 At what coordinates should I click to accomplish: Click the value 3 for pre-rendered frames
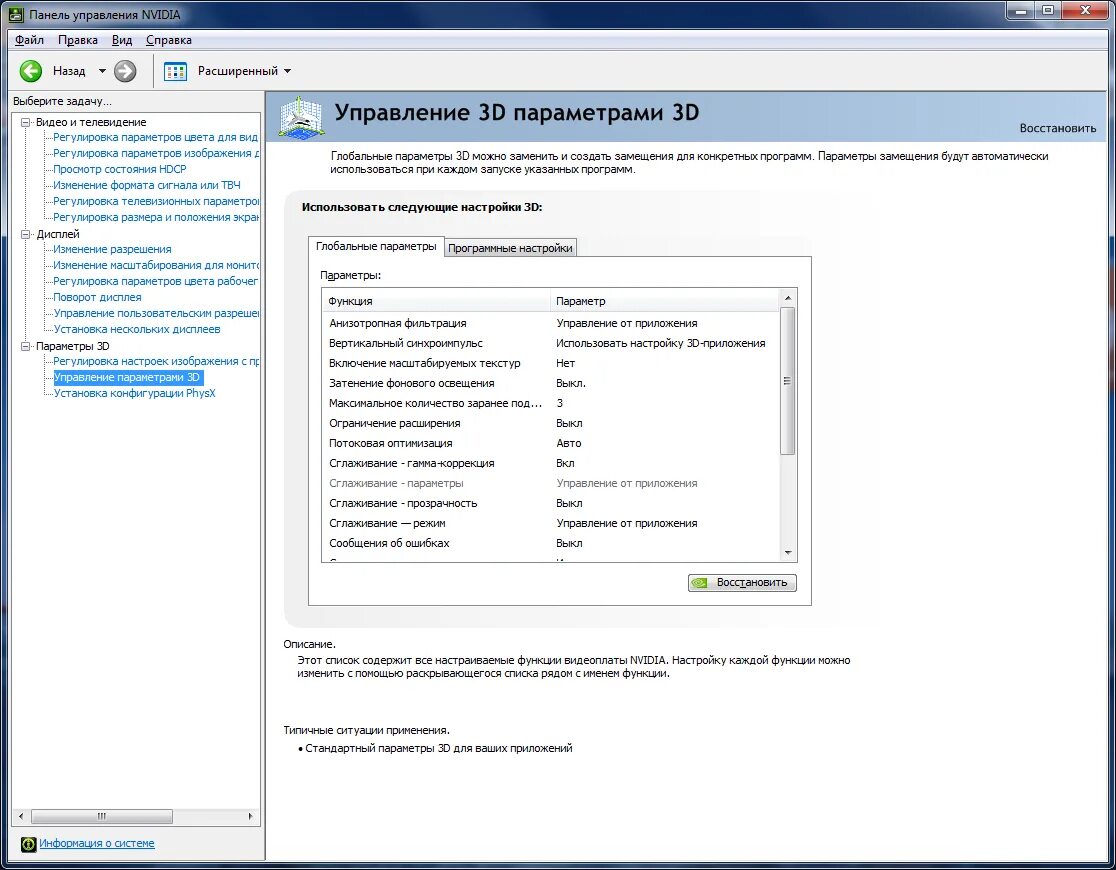click(x=559, y=403)
